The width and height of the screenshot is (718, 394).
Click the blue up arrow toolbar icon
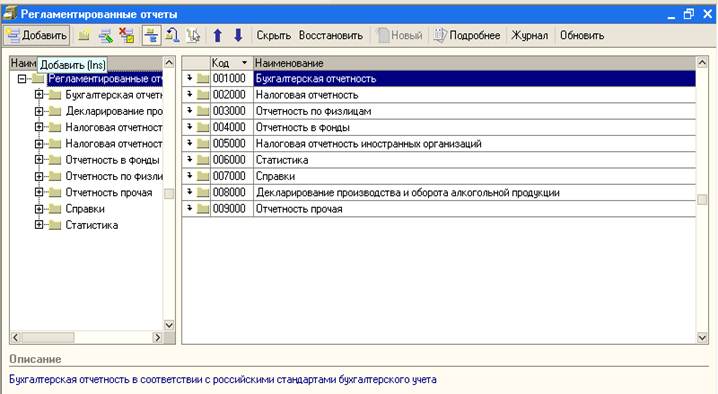tap(218, 35)
